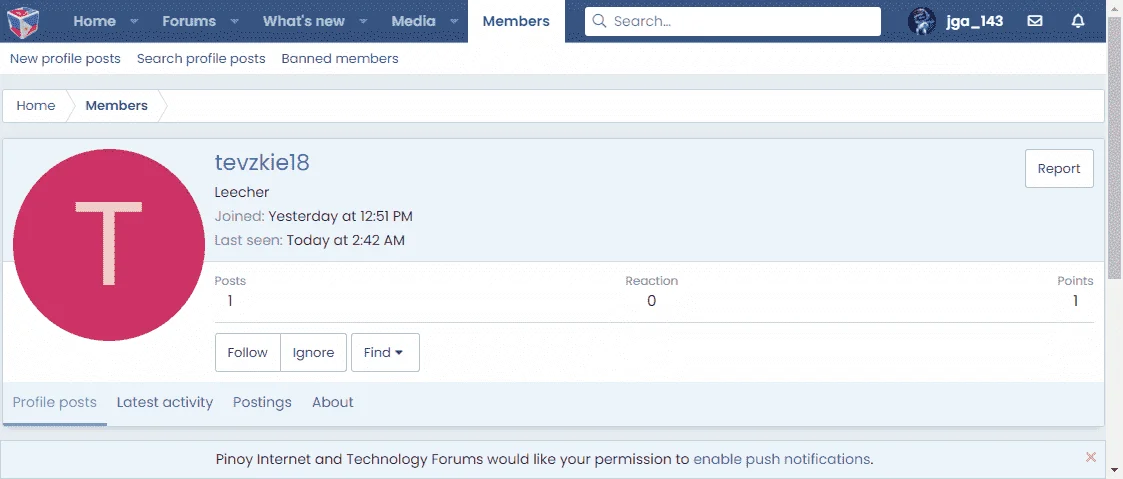
Task: Open Banned members link
Action: tap(340, 59)
